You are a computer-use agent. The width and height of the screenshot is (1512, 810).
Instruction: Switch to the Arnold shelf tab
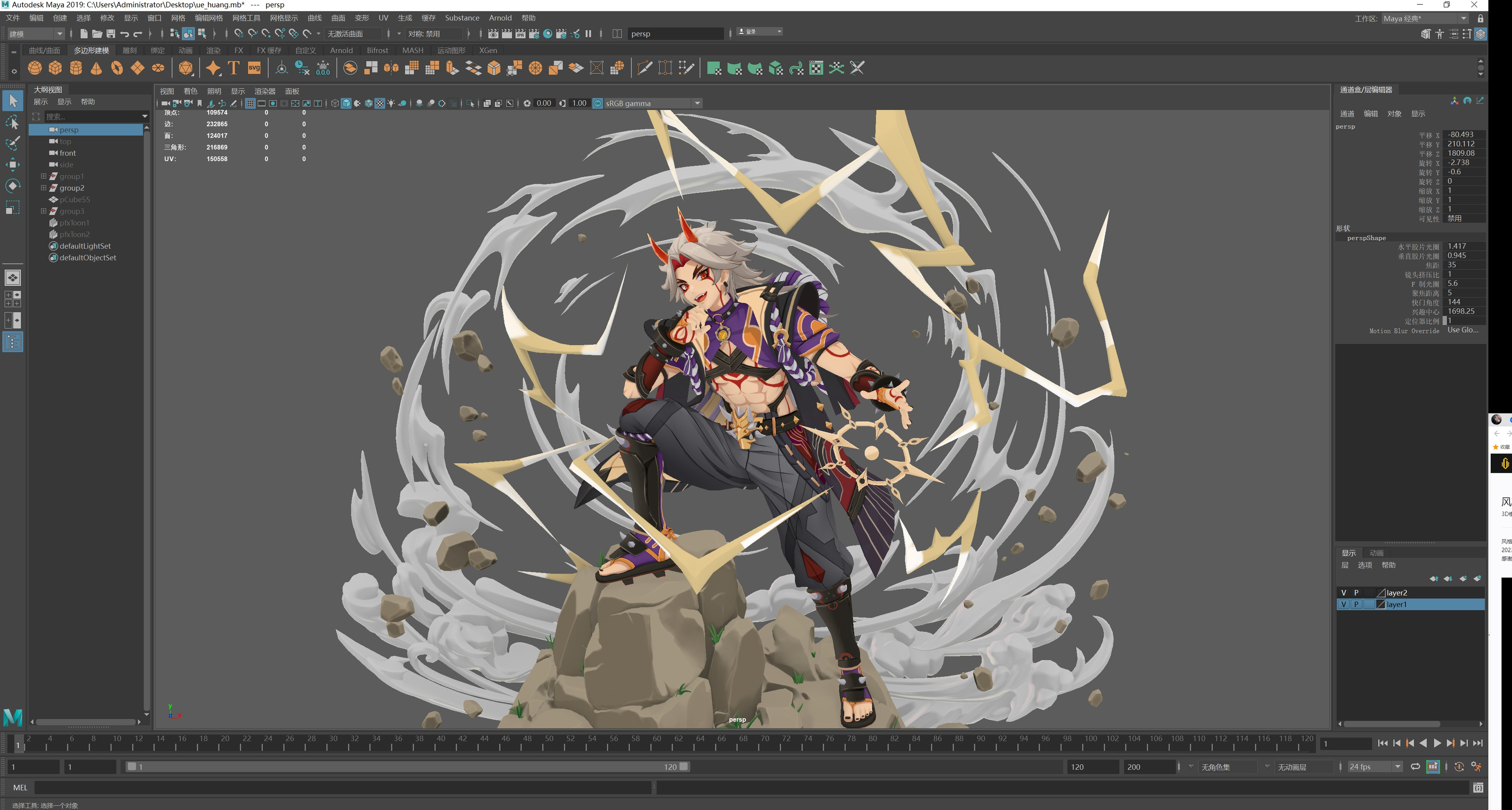pos(341,50)
